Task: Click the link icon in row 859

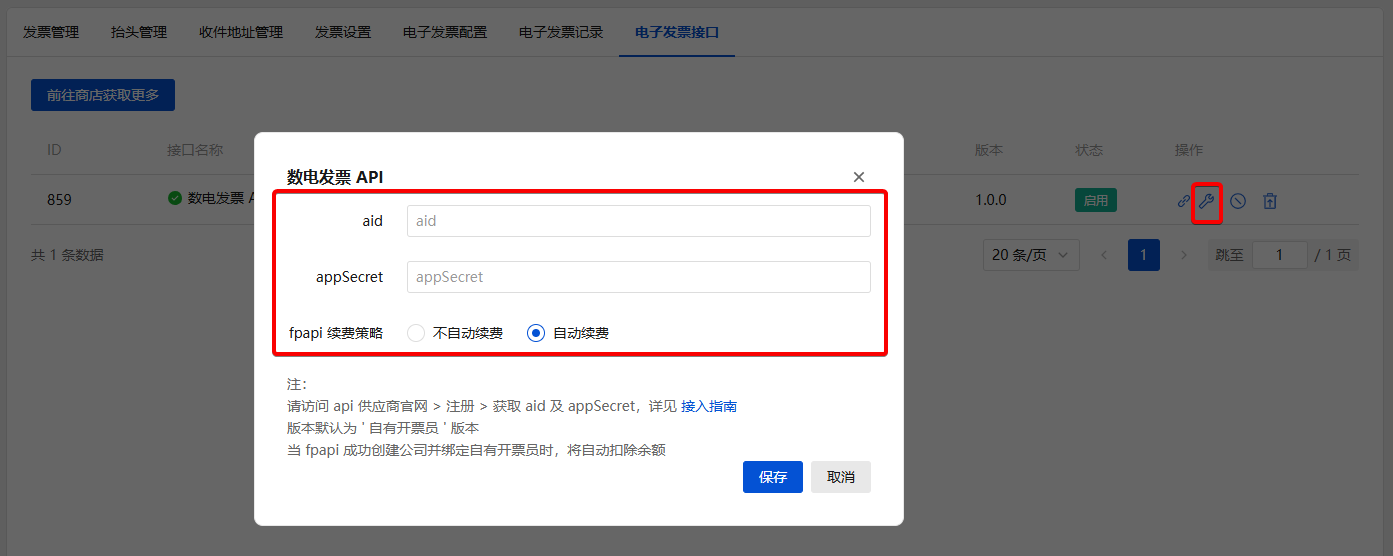Action: 1183,201
